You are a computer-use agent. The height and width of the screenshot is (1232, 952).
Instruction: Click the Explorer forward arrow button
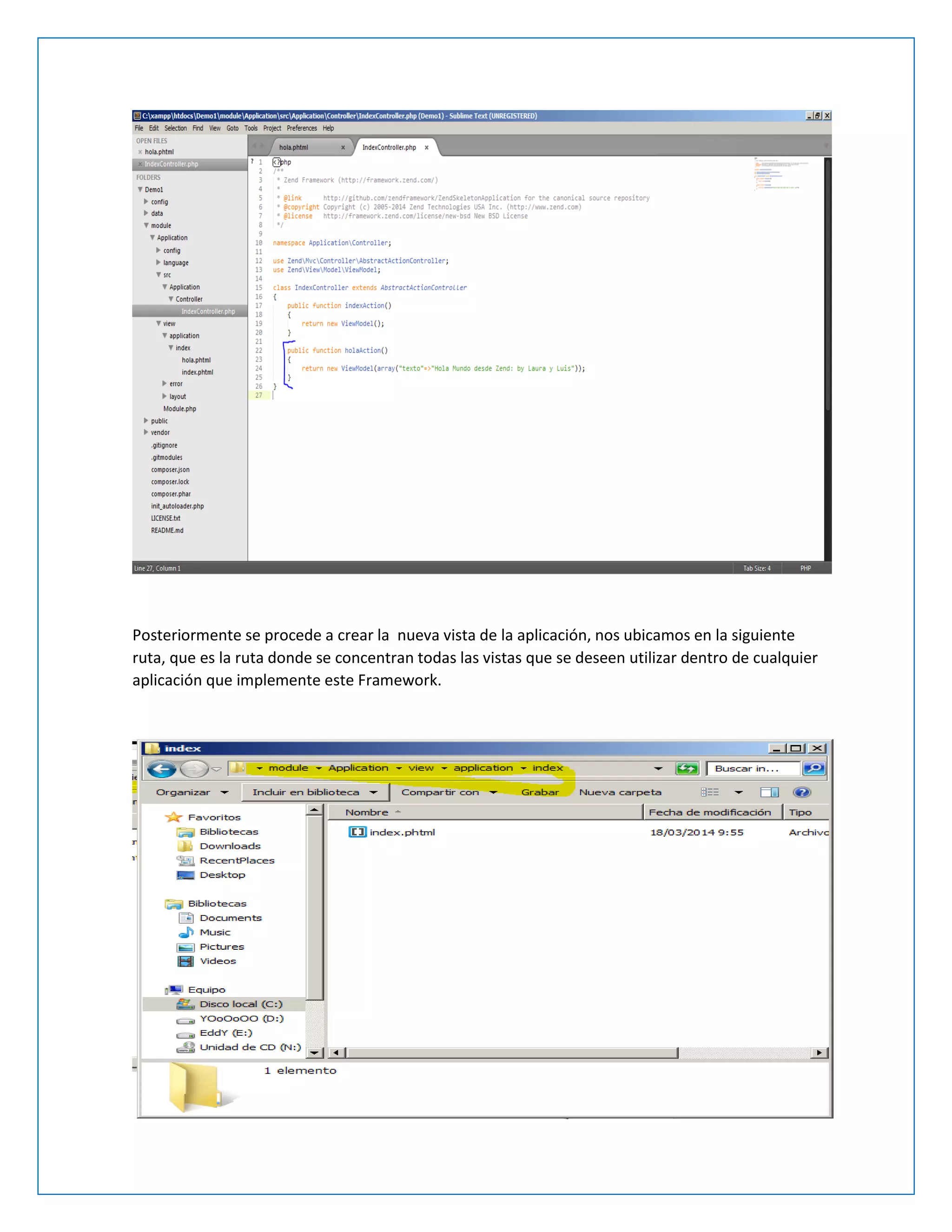[x=195, y=768]
